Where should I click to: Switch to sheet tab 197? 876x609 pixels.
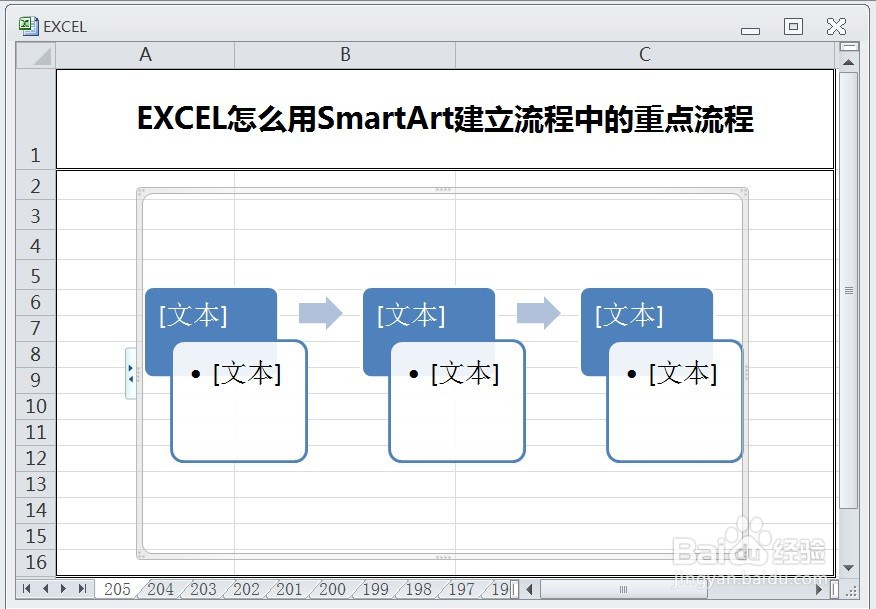click(461, 589)
